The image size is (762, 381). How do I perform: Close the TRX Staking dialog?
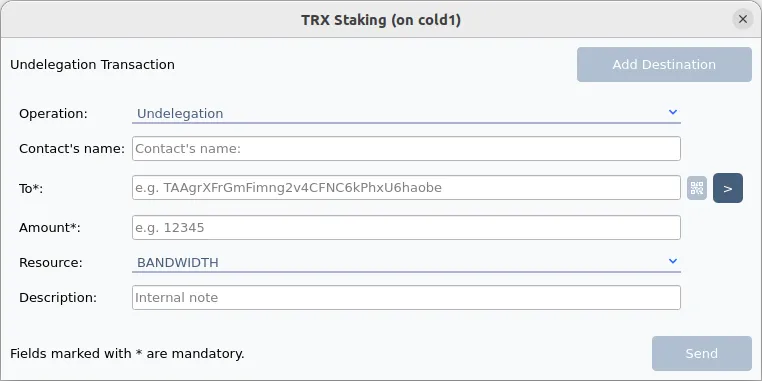point(743,19)
